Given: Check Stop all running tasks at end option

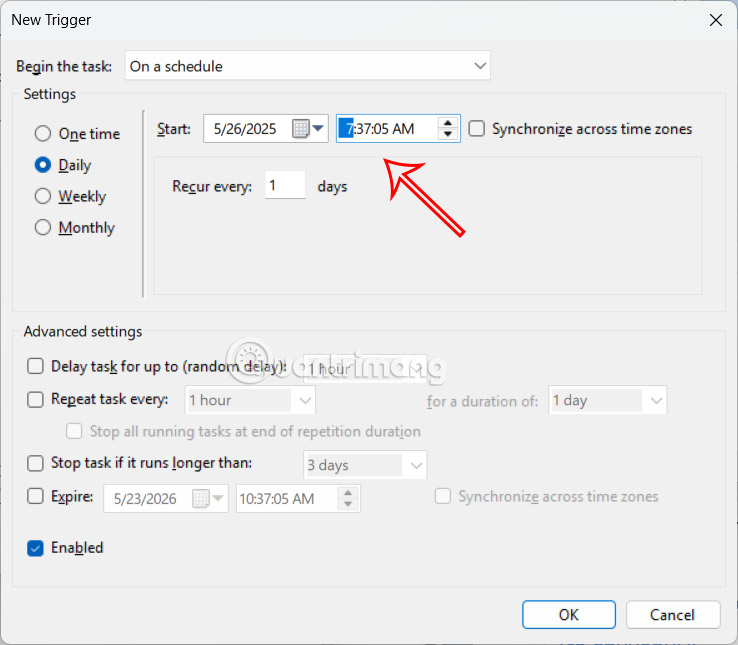Looking at the screenshot, I should click(74, 431).
